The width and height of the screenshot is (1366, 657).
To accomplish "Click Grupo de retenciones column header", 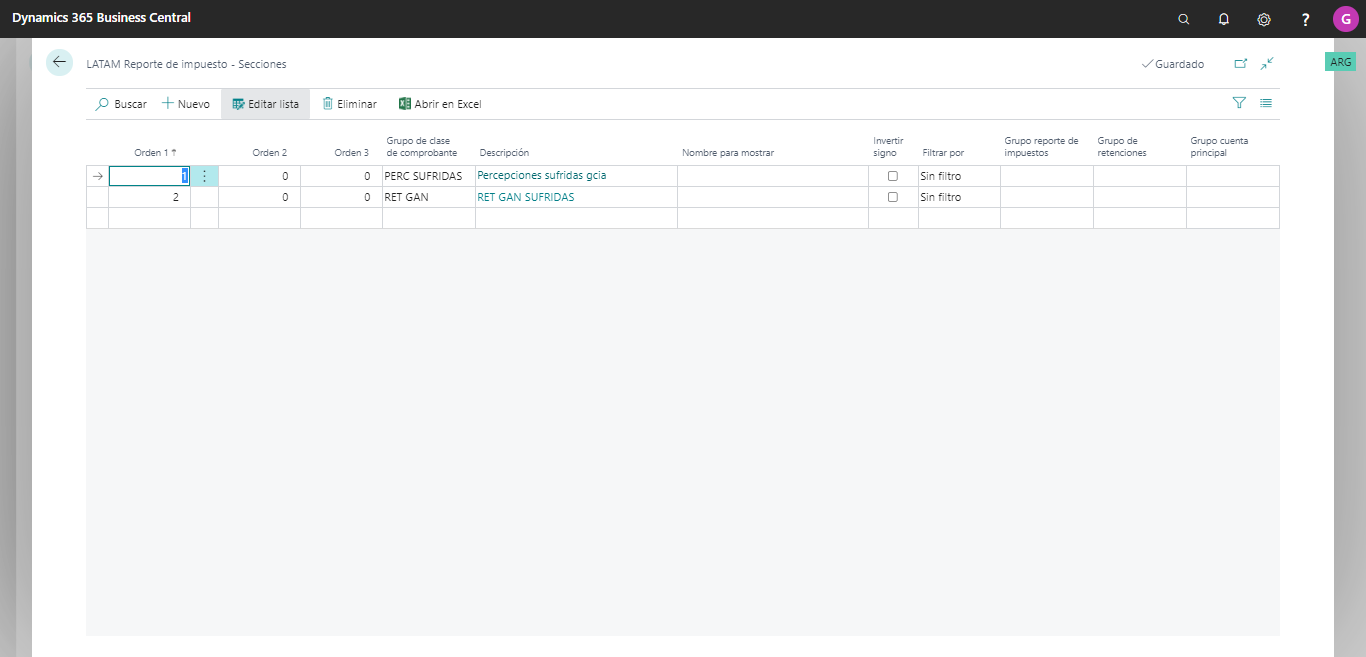I will coord(1122,147).
